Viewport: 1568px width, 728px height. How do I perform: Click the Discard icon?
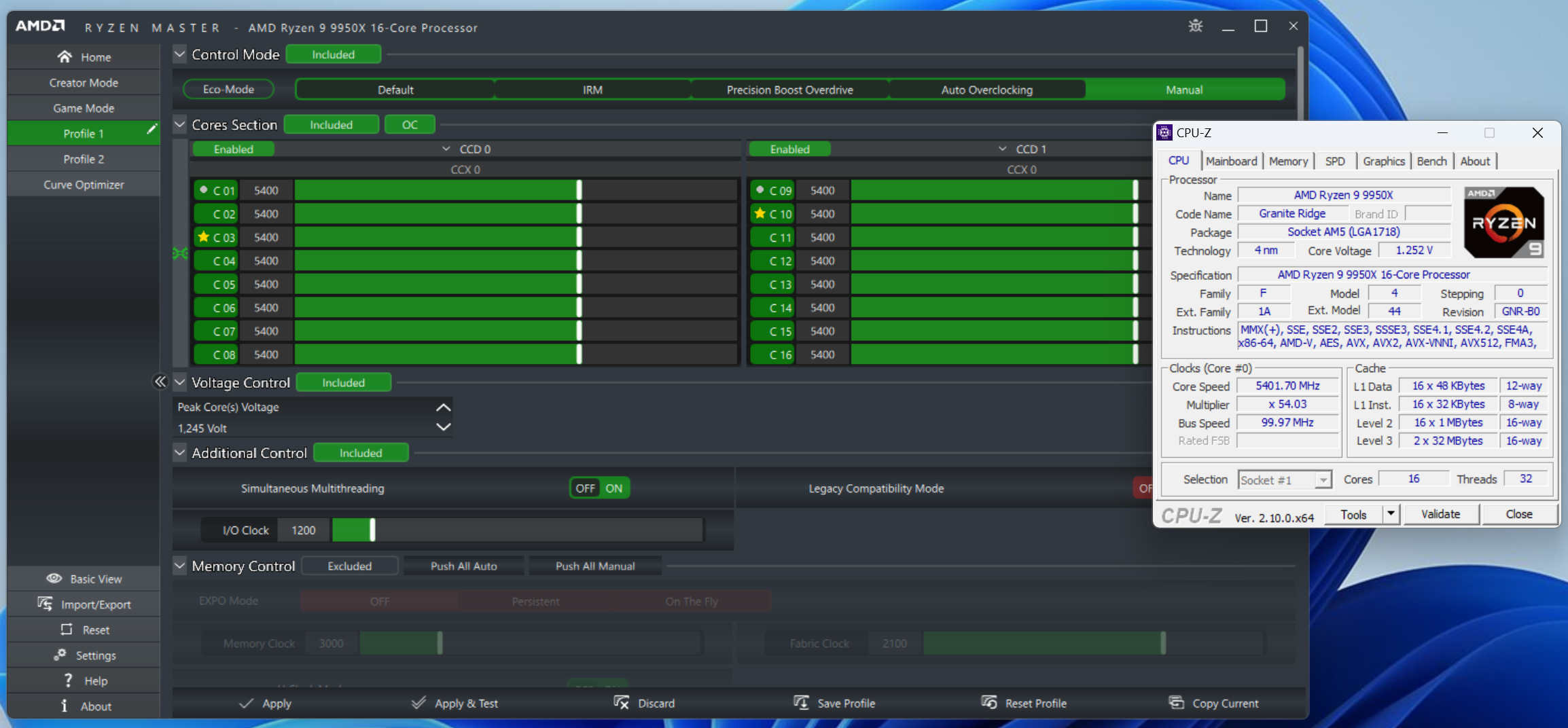point(621,702)
